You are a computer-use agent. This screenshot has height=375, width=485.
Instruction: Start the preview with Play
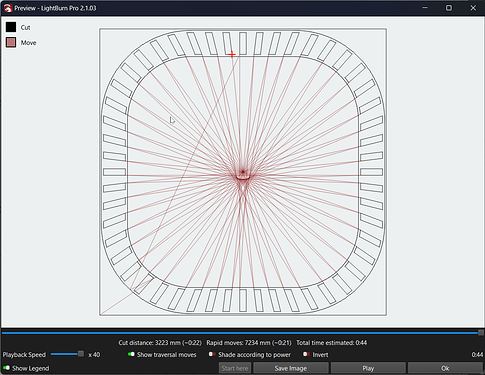[368, 368]
